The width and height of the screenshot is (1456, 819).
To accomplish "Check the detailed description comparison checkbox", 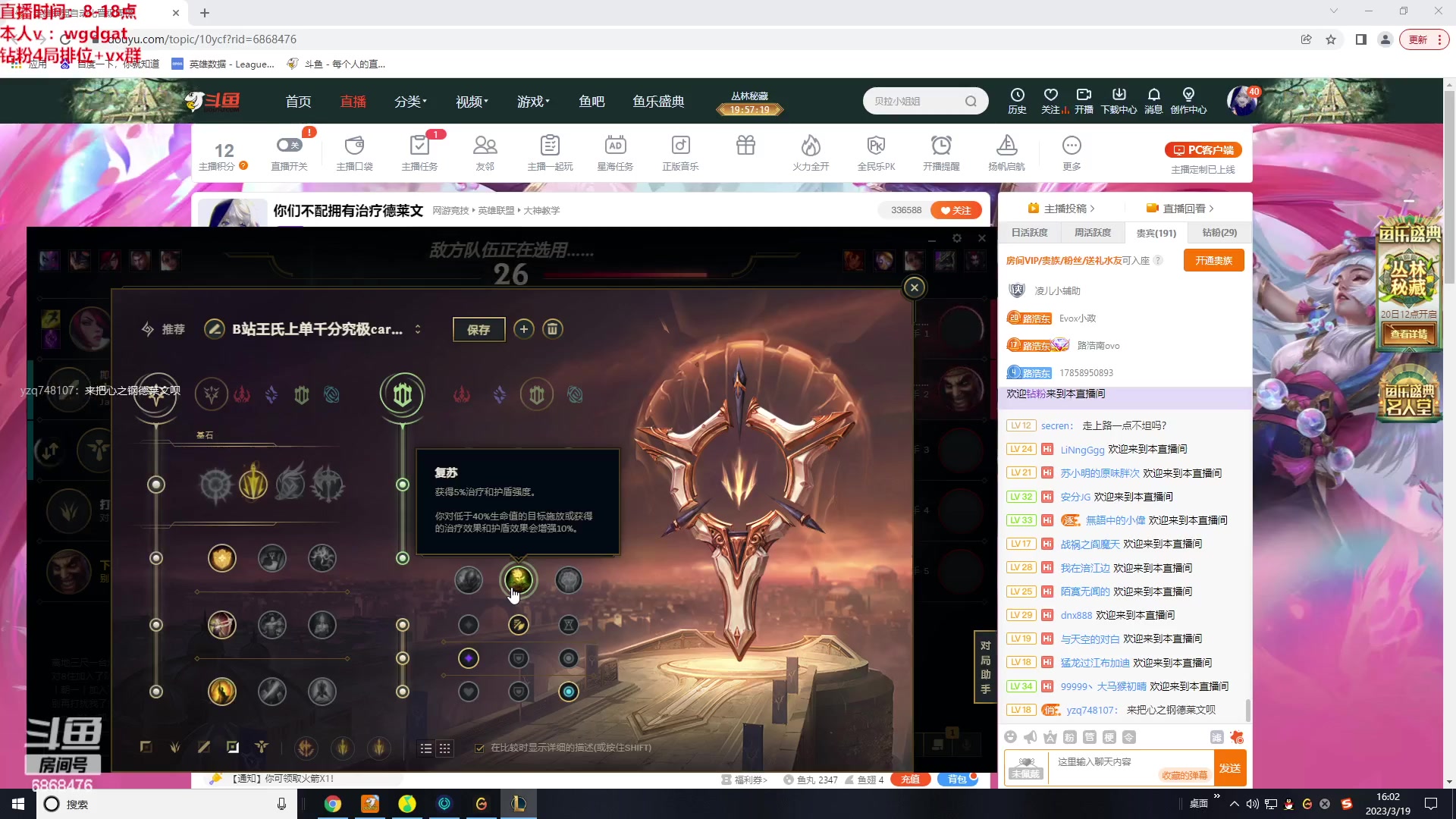I will pyautogui.click(x=479, y=748).
